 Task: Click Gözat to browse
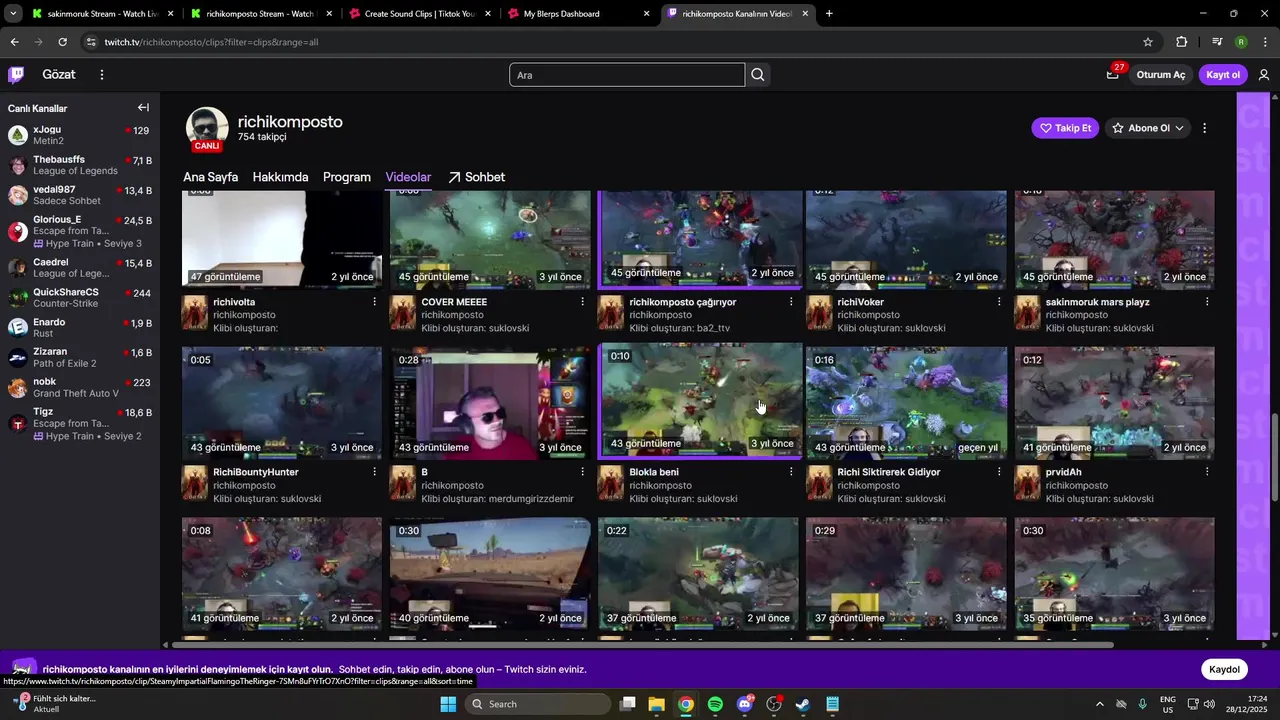pyautogui.click(x=59, y=75)
